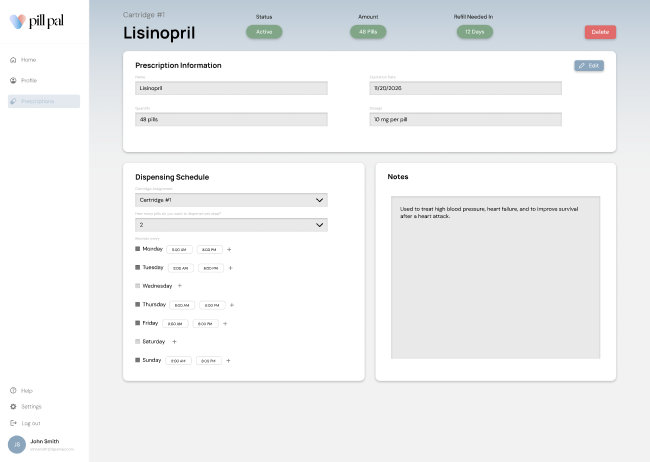The height and width of the screenshot is (462, 650).
Task: Click the Lisinopril name field
Action: point(231,88)
